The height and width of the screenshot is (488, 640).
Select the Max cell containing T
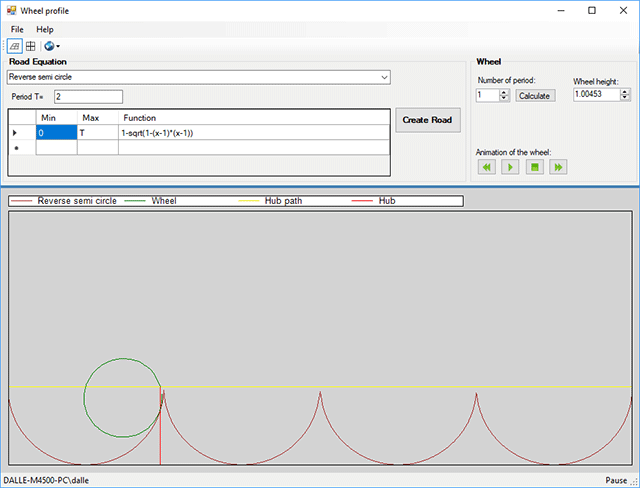point(98,133)
